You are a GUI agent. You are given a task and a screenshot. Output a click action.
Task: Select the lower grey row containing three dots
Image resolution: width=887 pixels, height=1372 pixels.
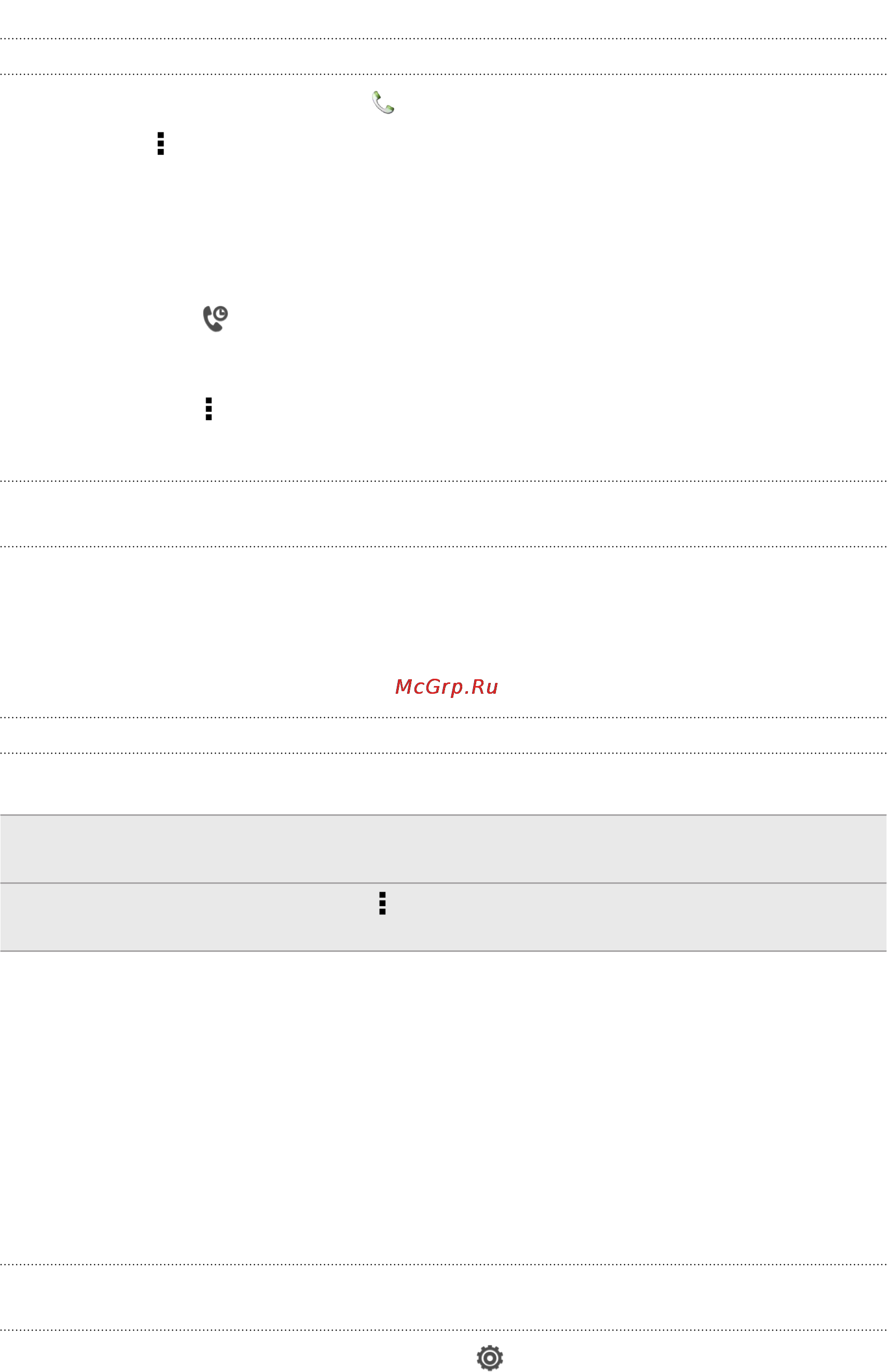[x=443, y=917]
